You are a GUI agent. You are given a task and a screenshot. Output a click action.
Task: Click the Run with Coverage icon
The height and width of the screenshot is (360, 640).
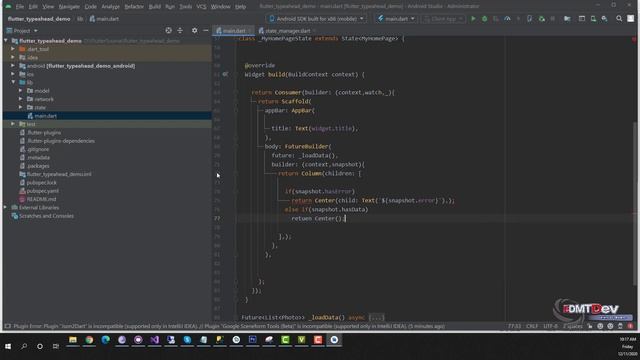coord(496,19)
